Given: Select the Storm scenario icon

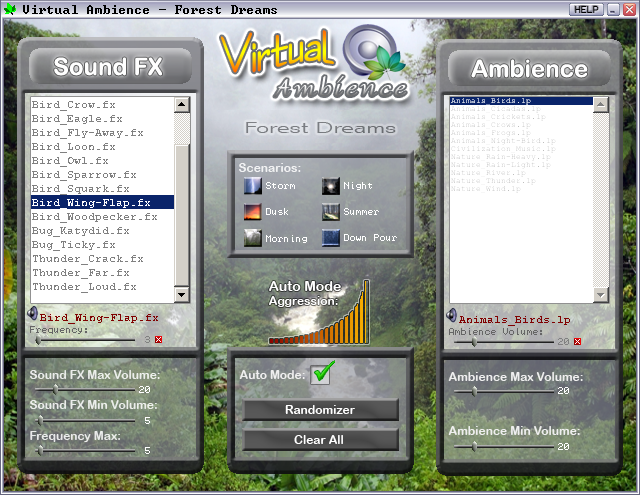Looking at the screenshot, I should pyautogui.click(x=253, y=186).
